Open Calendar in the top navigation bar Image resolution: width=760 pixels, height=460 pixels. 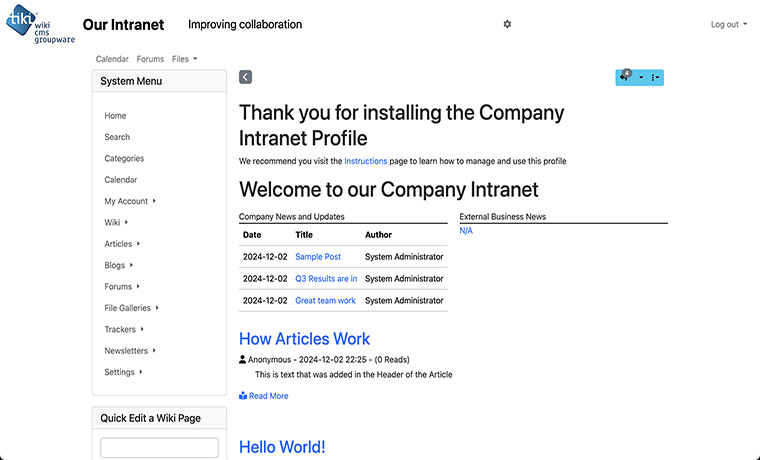112,59
